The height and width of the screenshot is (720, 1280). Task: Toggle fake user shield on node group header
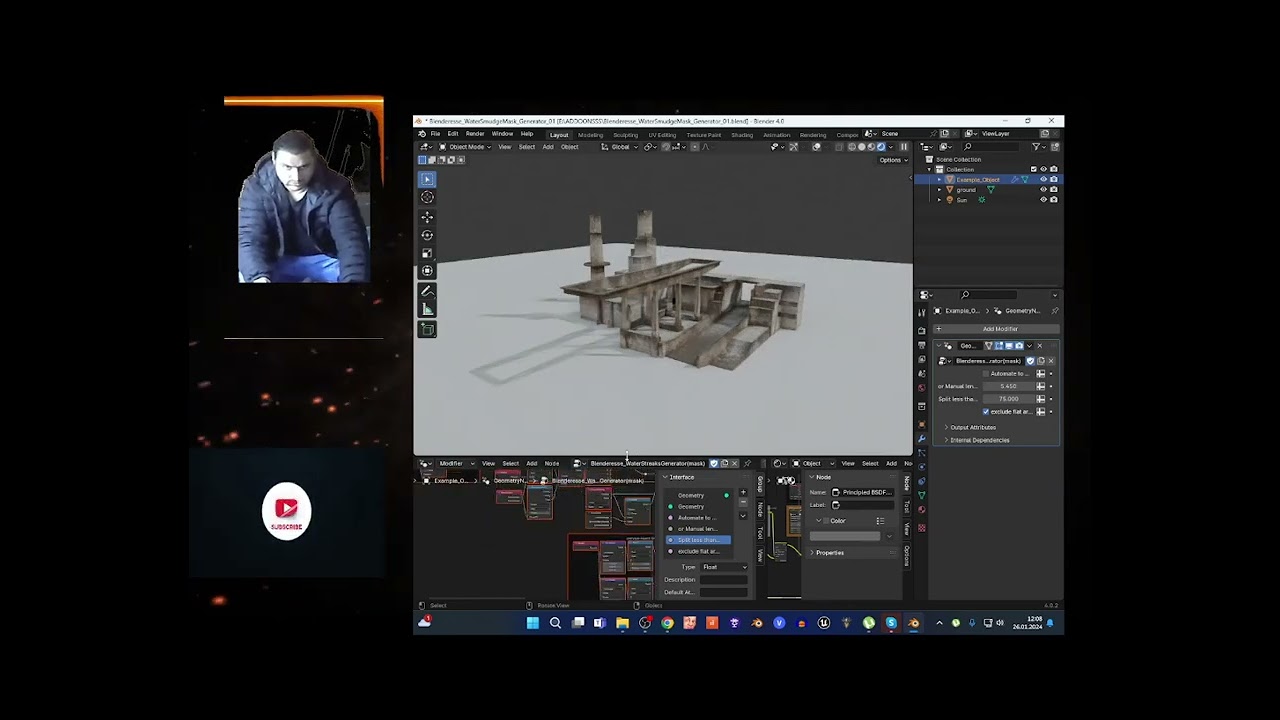(x=714, y=463)
